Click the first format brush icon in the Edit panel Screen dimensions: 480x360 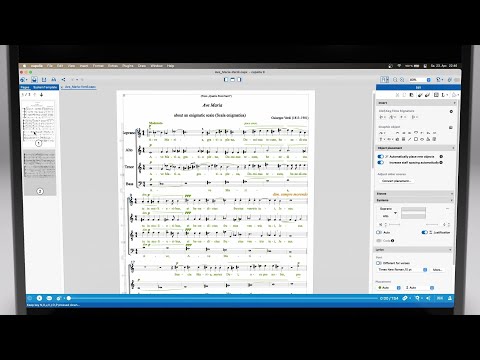pyautogui.click(x=420, y=95)
